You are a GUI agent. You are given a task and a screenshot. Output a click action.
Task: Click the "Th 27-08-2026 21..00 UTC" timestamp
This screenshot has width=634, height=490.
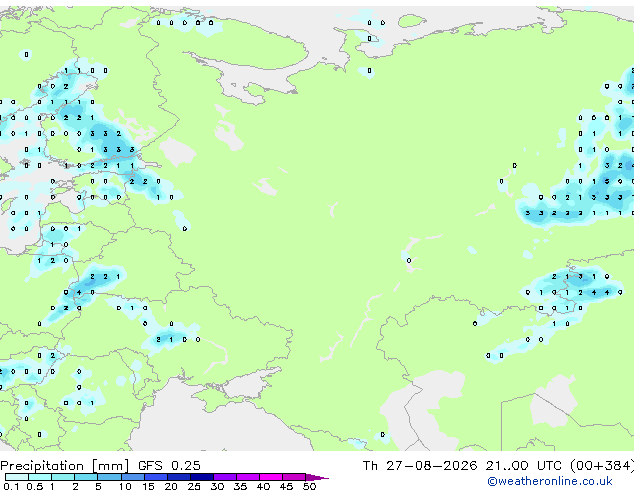(462, 466)
